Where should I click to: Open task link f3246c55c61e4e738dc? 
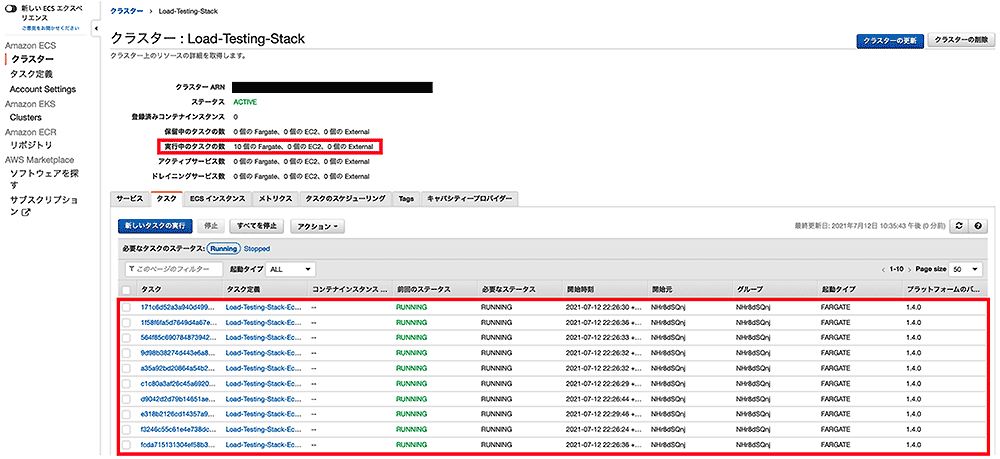point(179,430)
